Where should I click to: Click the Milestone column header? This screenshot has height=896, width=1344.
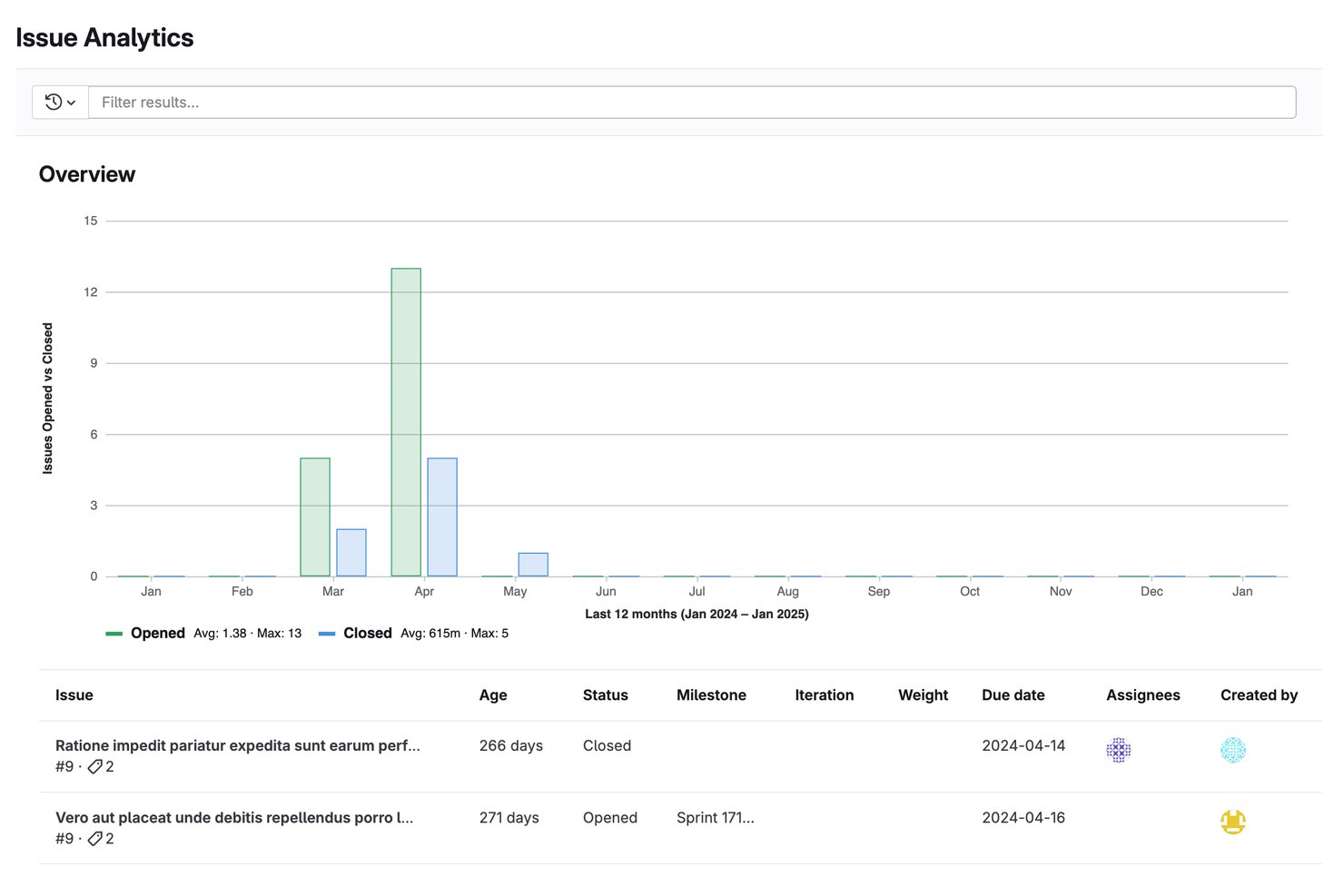coord(711,695)
